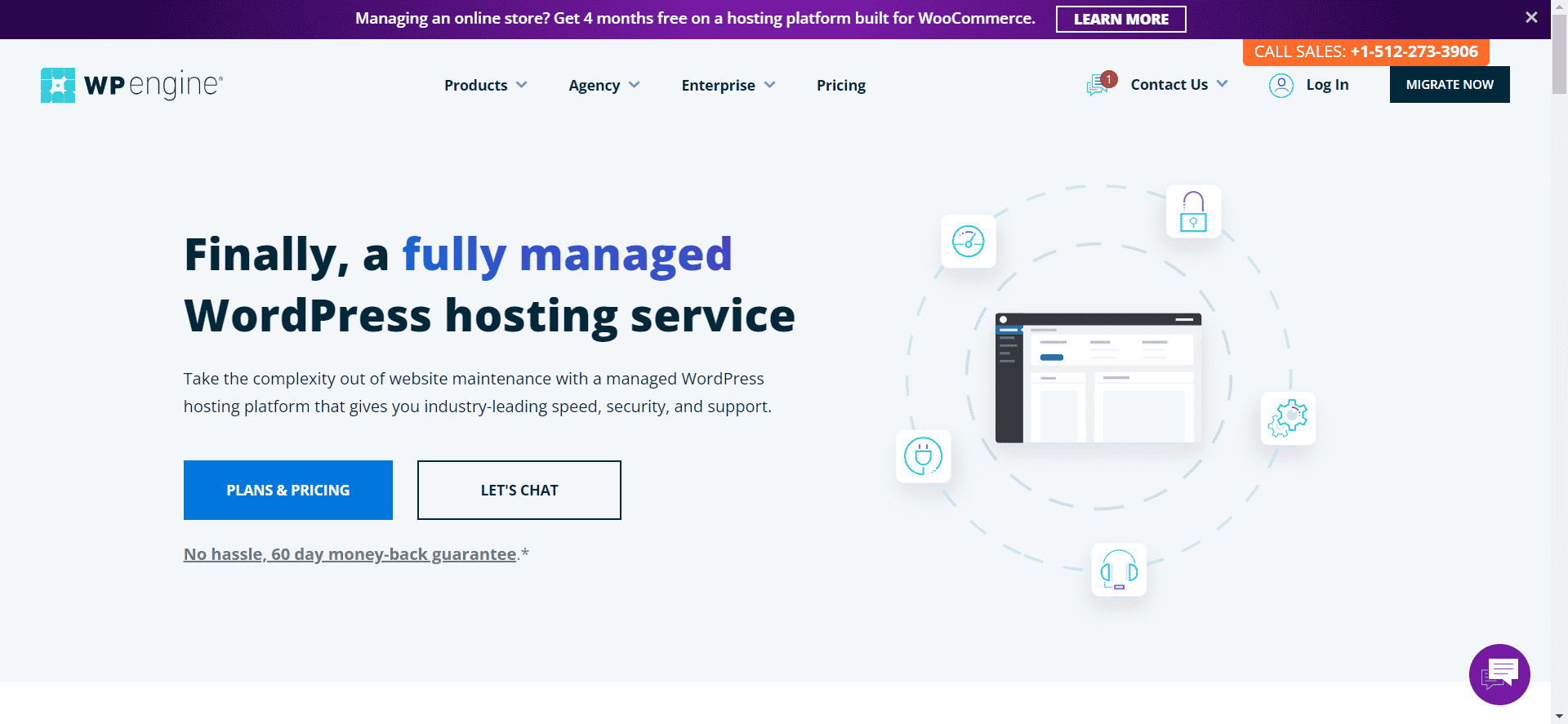Click the WP Engine logo

[131, 85]
